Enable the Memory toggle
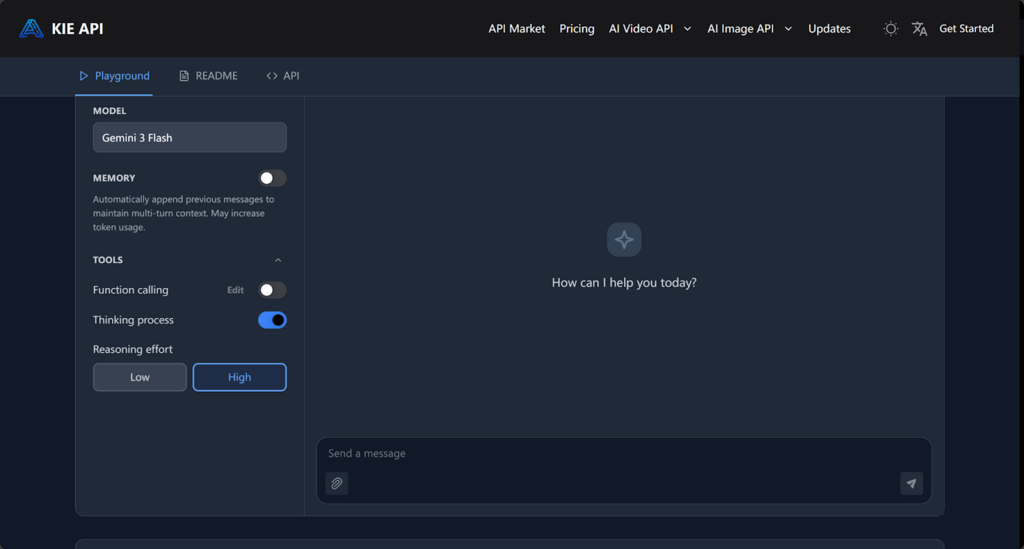This screenshot has width=1024, height=549. coord(272,178)
